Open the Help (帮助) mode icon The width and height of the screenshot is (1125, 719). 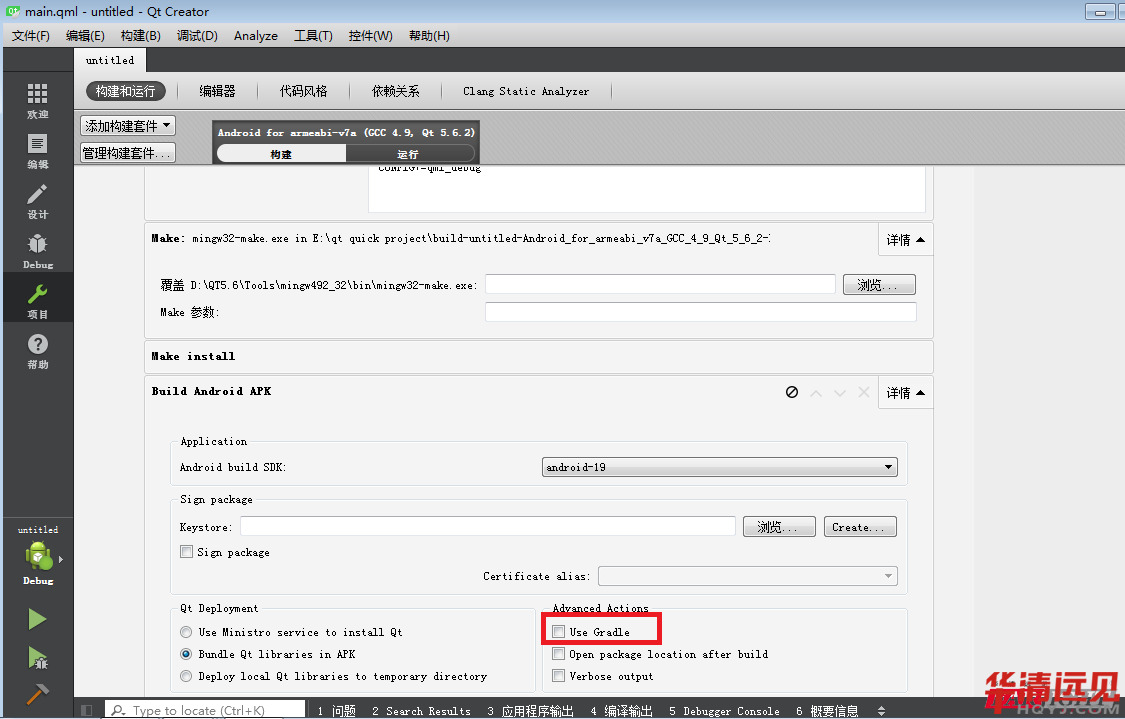click(37, 350)
